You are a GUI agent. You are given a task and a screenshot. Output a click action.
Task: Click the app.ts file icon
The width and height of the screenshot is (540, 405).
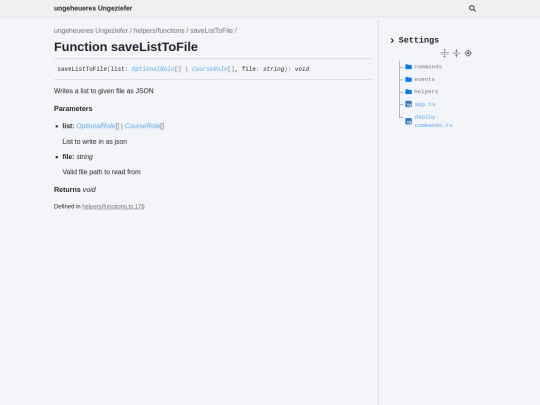408,104
